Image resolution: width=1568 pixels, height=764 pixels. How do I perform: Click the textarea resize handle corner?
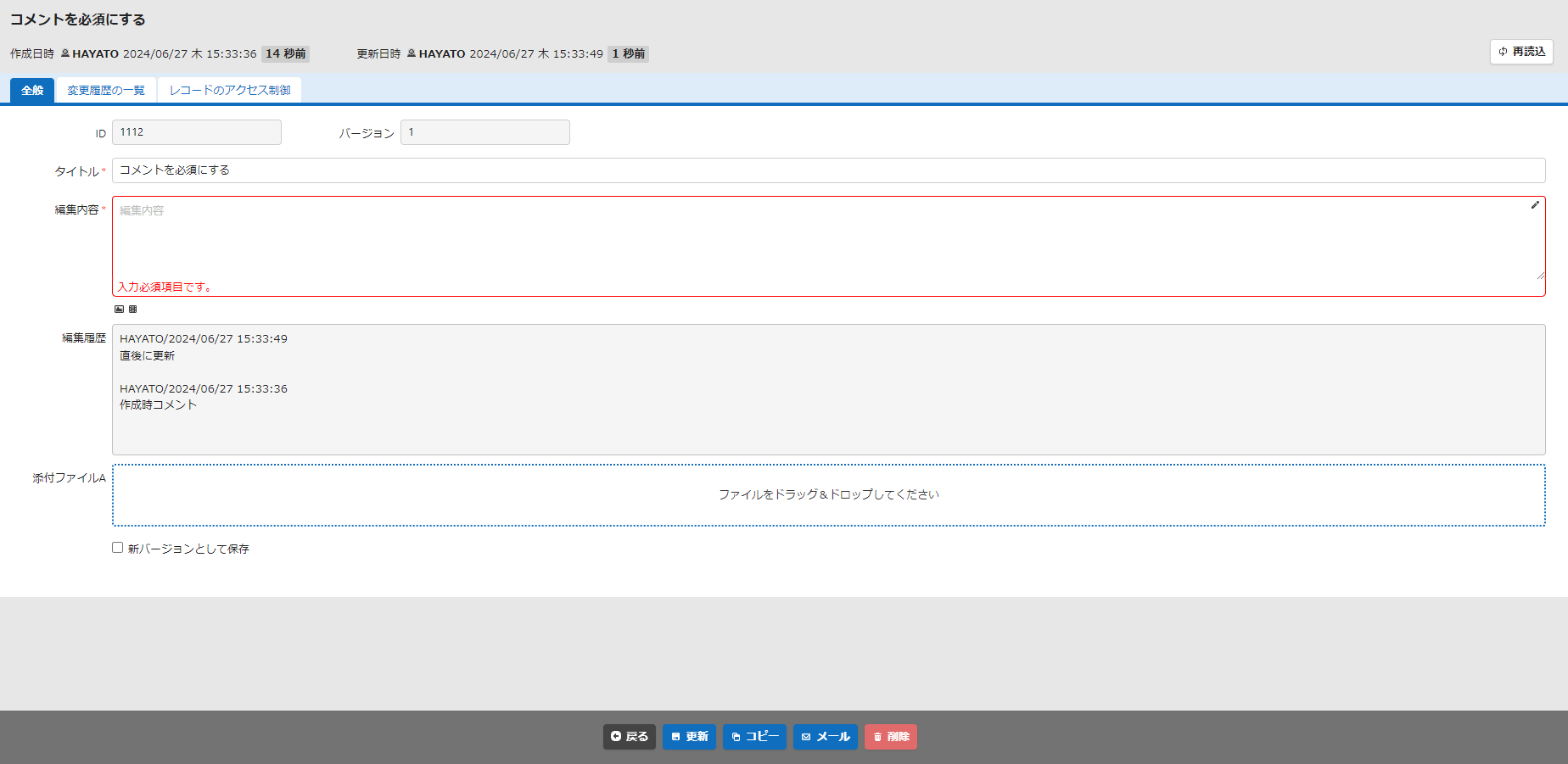pos(1540,275)
